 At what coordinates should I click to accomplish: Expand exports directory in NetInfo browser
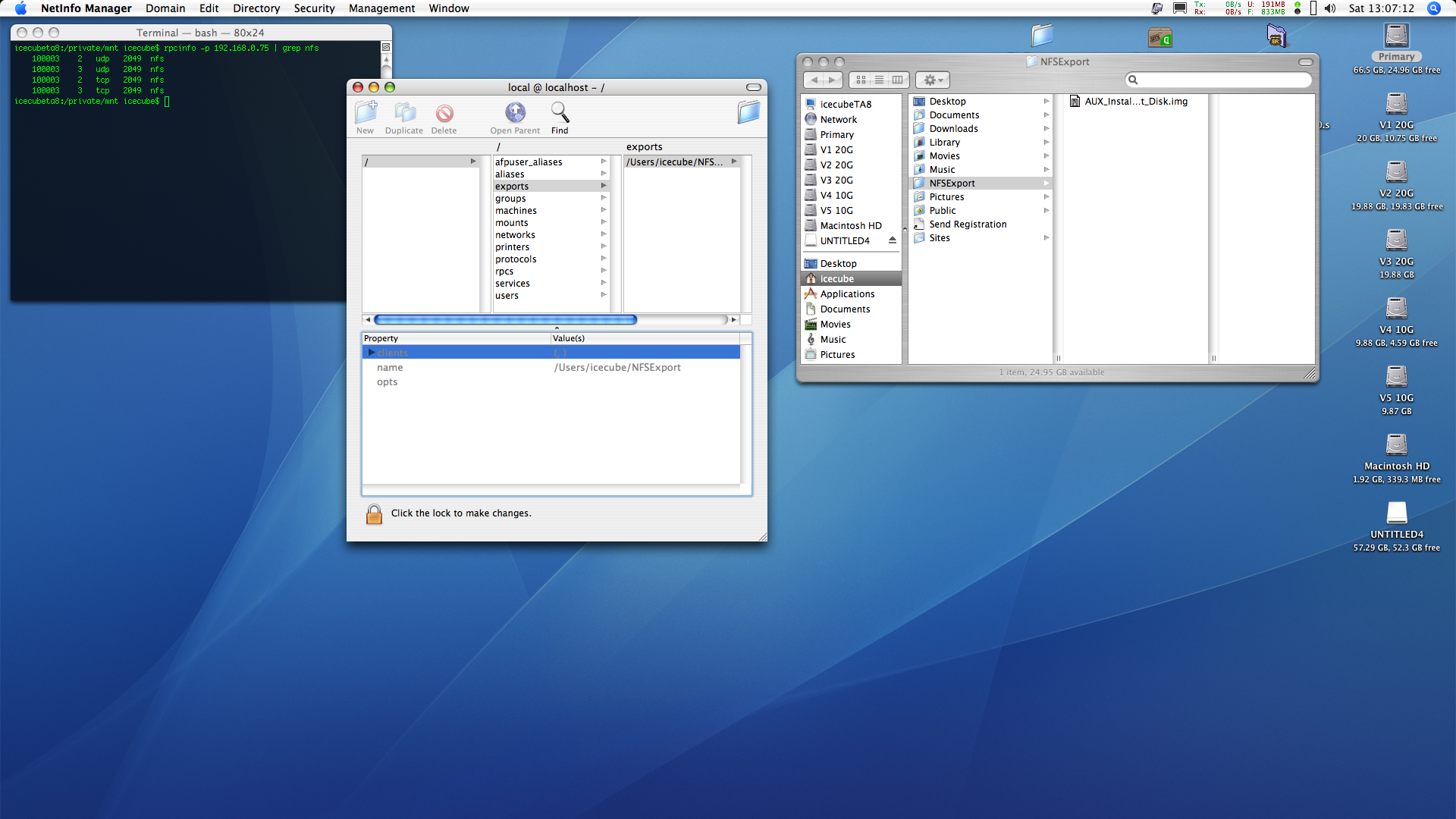tap(604, 186)
